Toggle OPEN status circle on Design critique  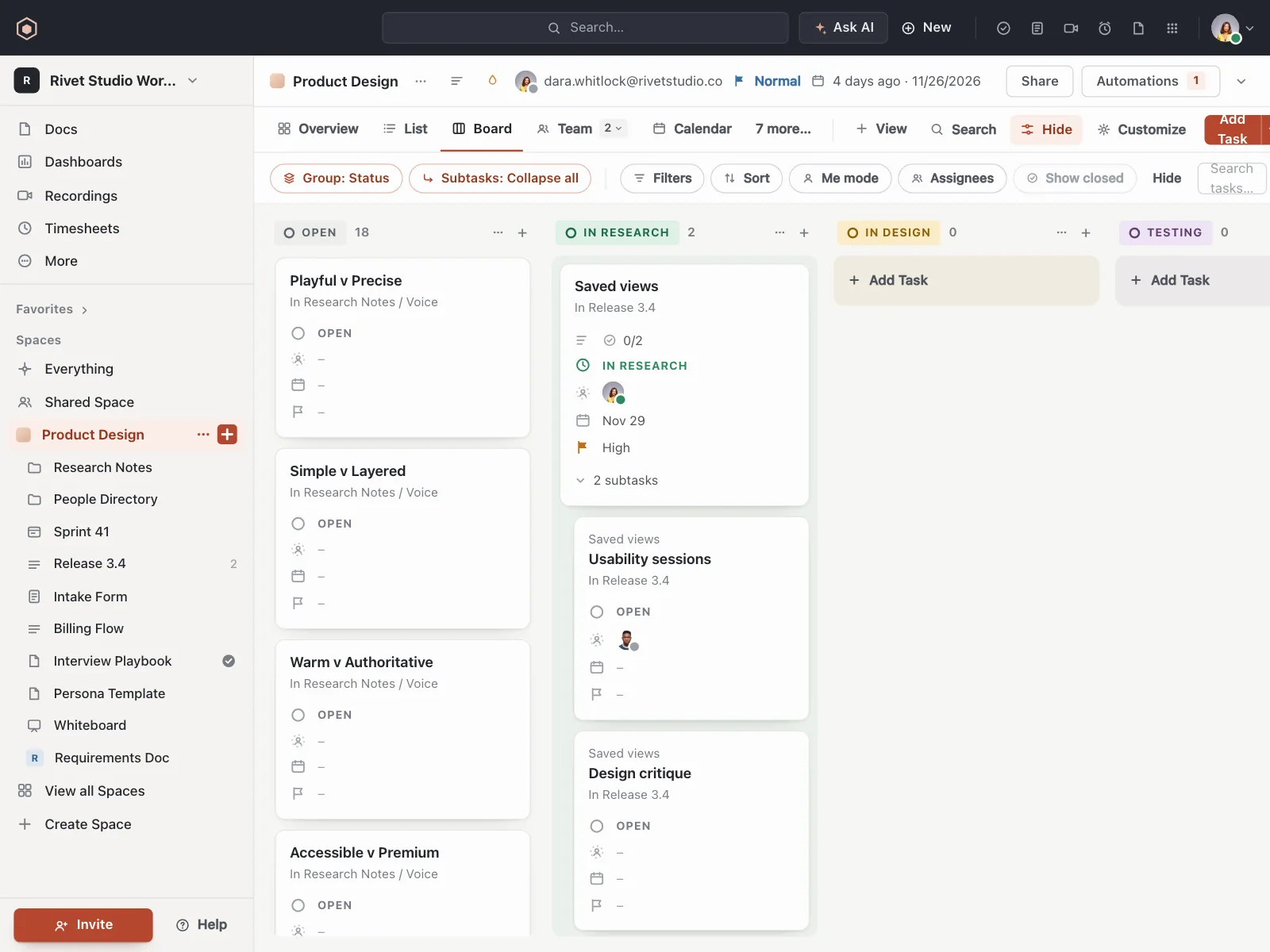pyautogui.click(x=597, y=826)
